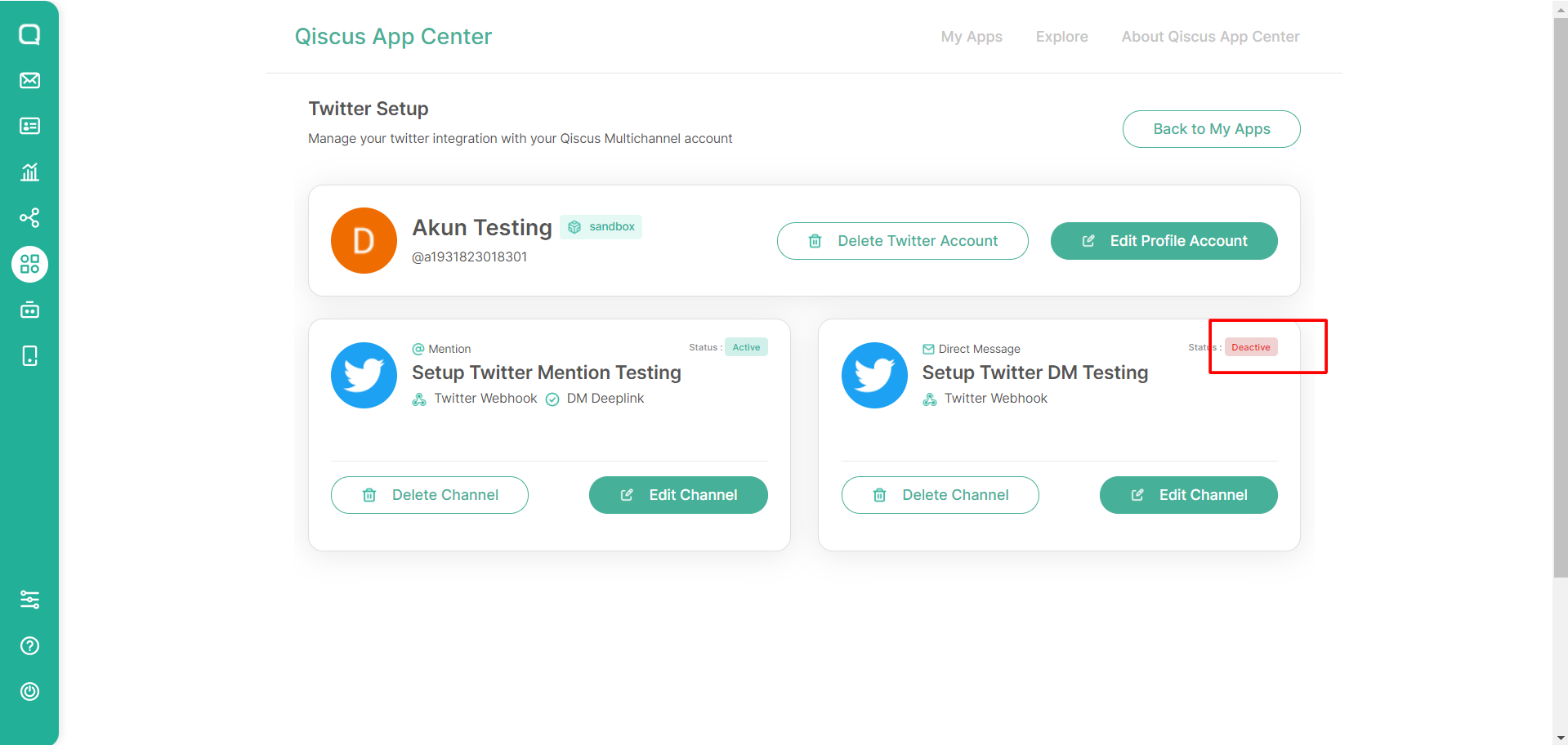
Task: Open the chat inbox sidebar icon
Action: (x=29, y=34)
